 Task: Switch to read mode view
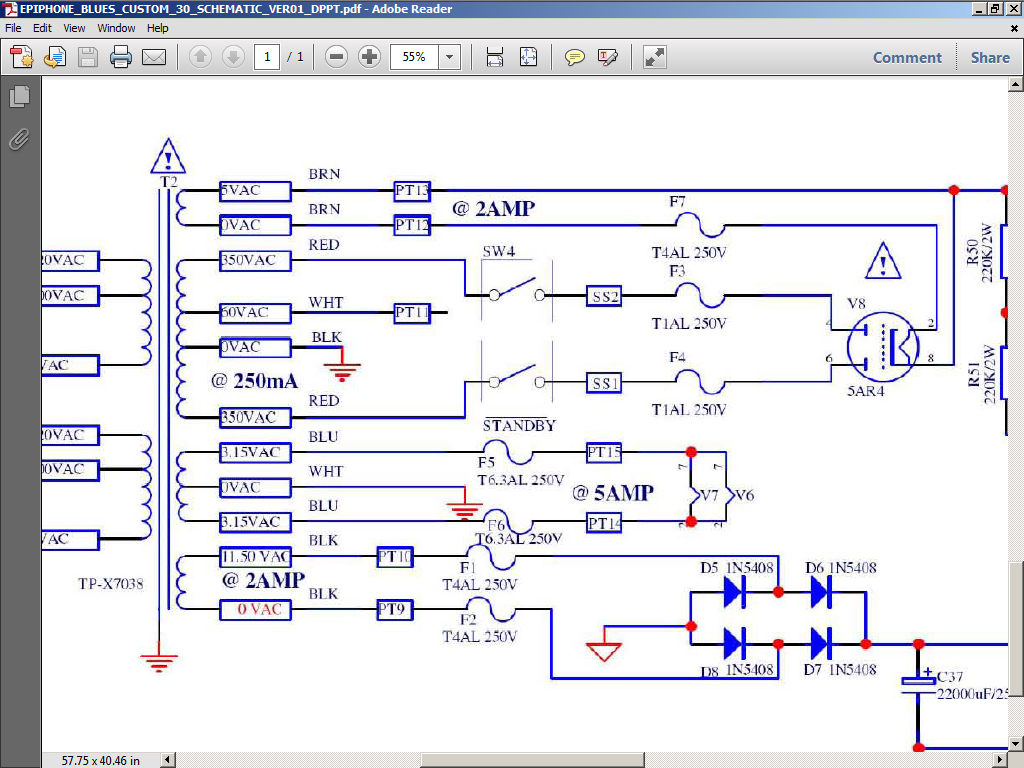[x=655, y=57]
